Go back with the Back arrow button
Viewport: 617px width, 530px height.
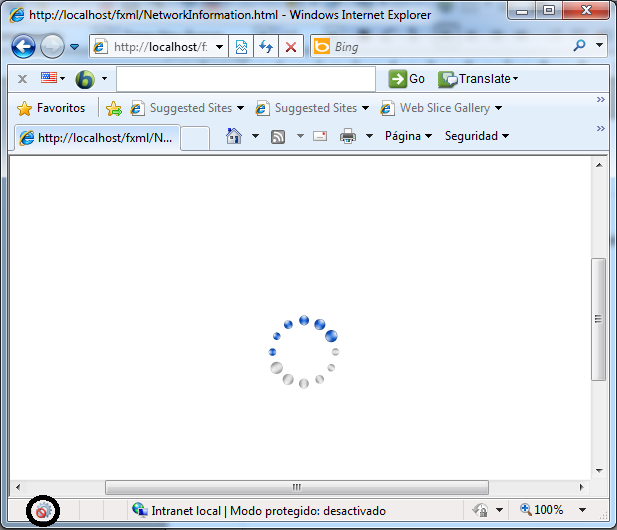point(23,46)
